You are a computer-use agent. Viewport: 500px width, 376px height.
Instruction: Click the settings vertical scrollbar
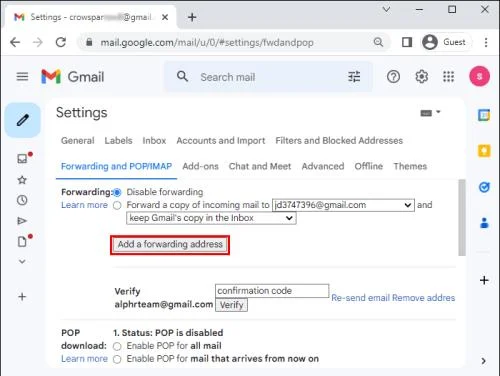(x=462, y=218)
